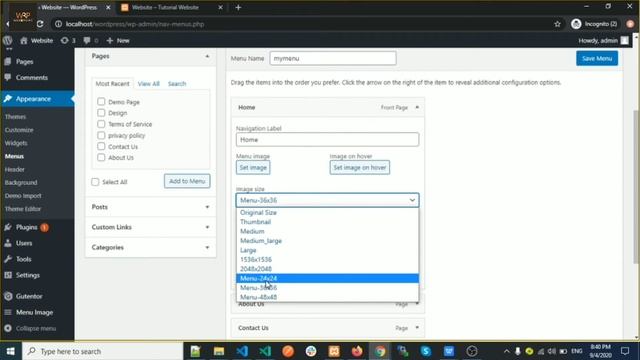Image resolution: width=640 pixels, height=360 pixels.
Task: Collapse the Home menu item settings
Action: click(x=417, y=107)
